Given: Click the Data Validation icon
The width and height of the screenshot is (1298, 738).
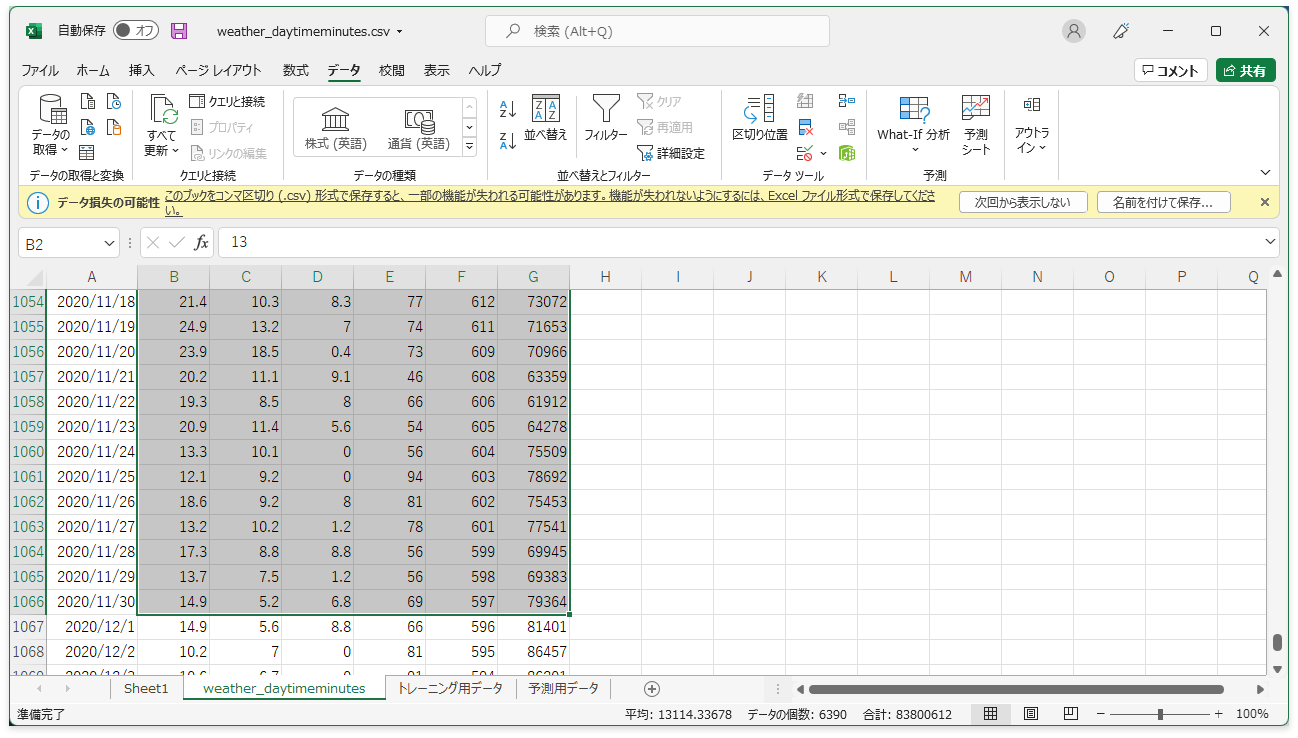Looking at the screenshot, I should click(x=805, y=153).
